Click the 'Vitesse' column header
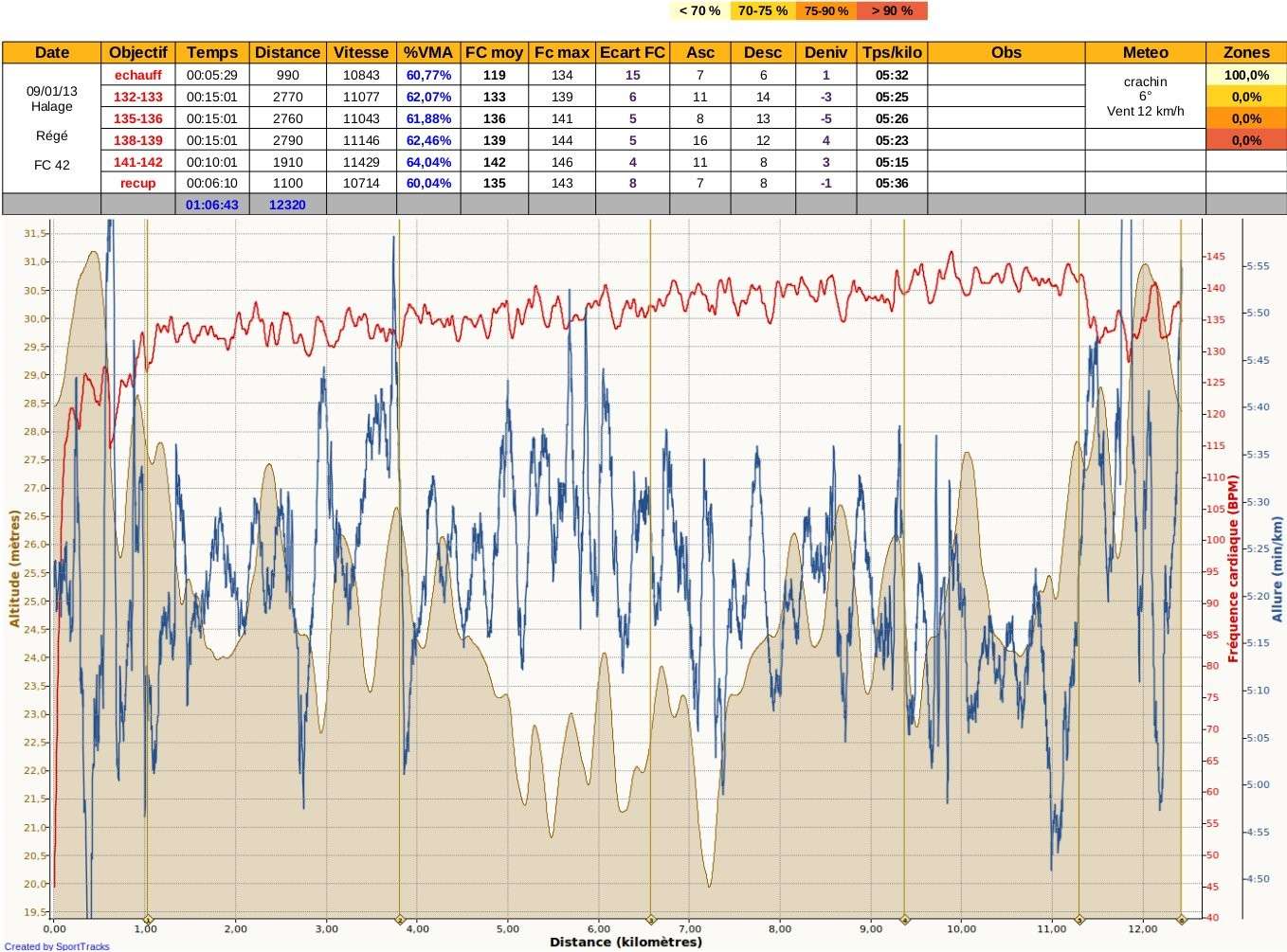The width and height of the screenshot is (1287, 952). tap(361, 52)
